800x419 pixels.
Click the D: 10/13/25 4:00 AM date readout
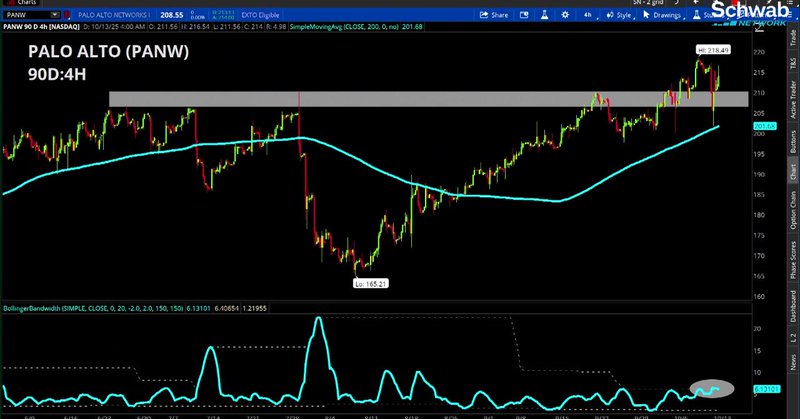pos(114,27)
